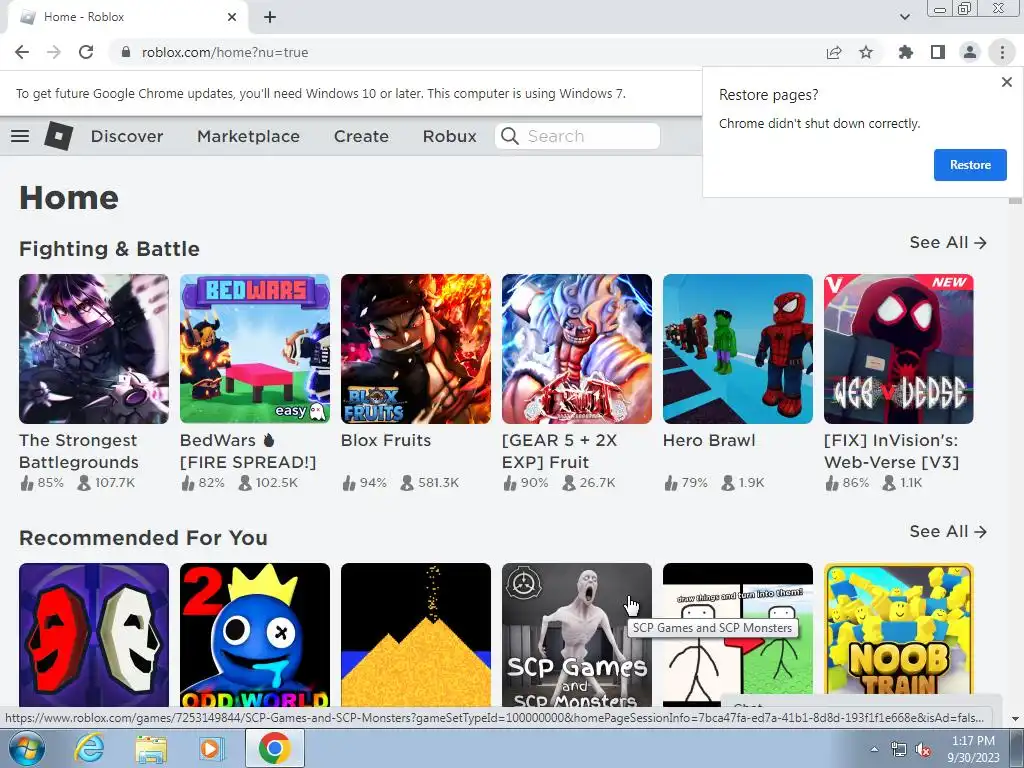Click the Blox Fruits 581.3K players count
Screen dimensions: 1024x768
click(429, 483)
